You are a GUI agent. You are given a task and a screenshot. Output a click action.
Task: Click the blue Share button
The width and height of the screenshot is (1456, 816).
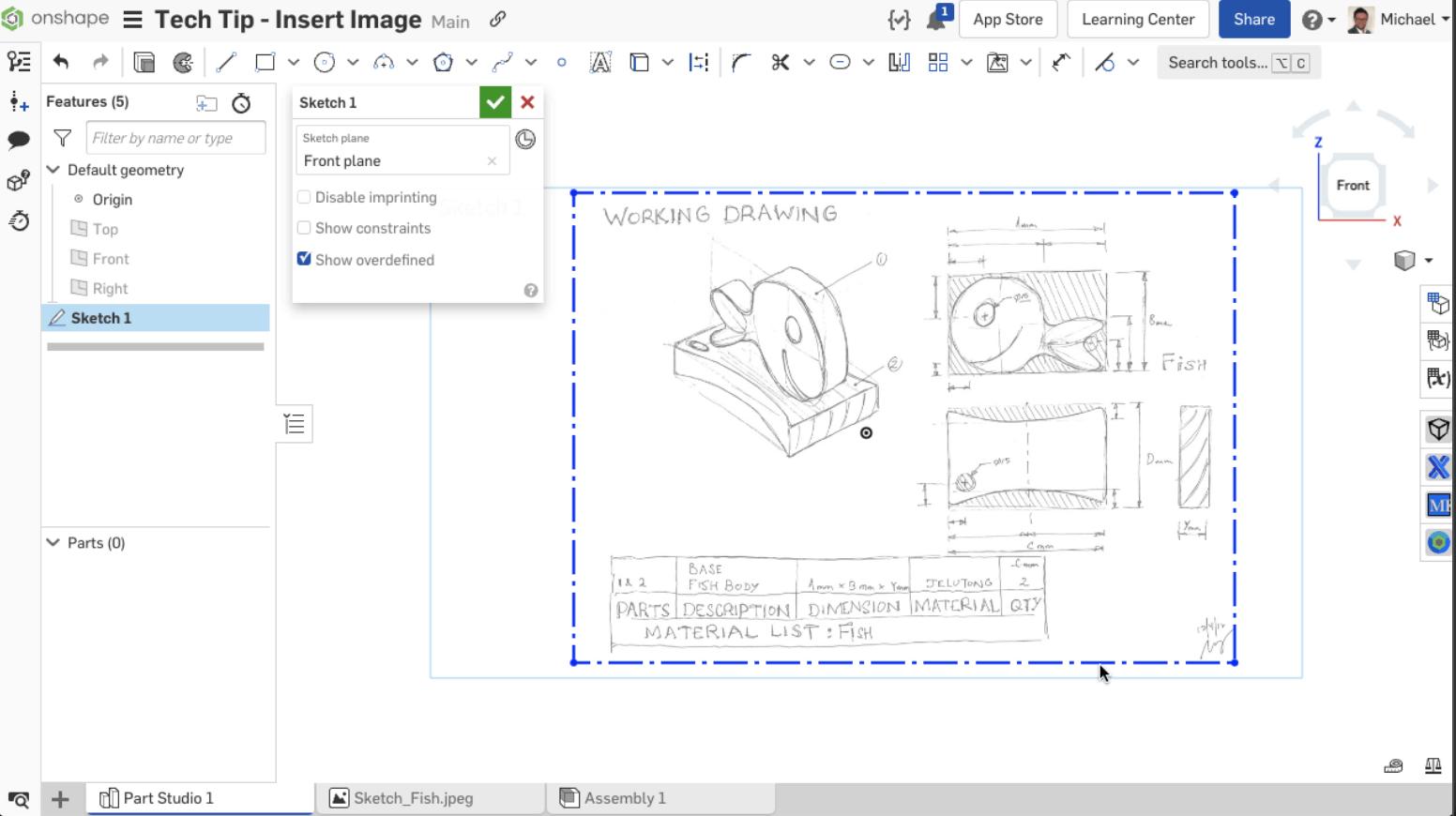[x=1253, y=19]
